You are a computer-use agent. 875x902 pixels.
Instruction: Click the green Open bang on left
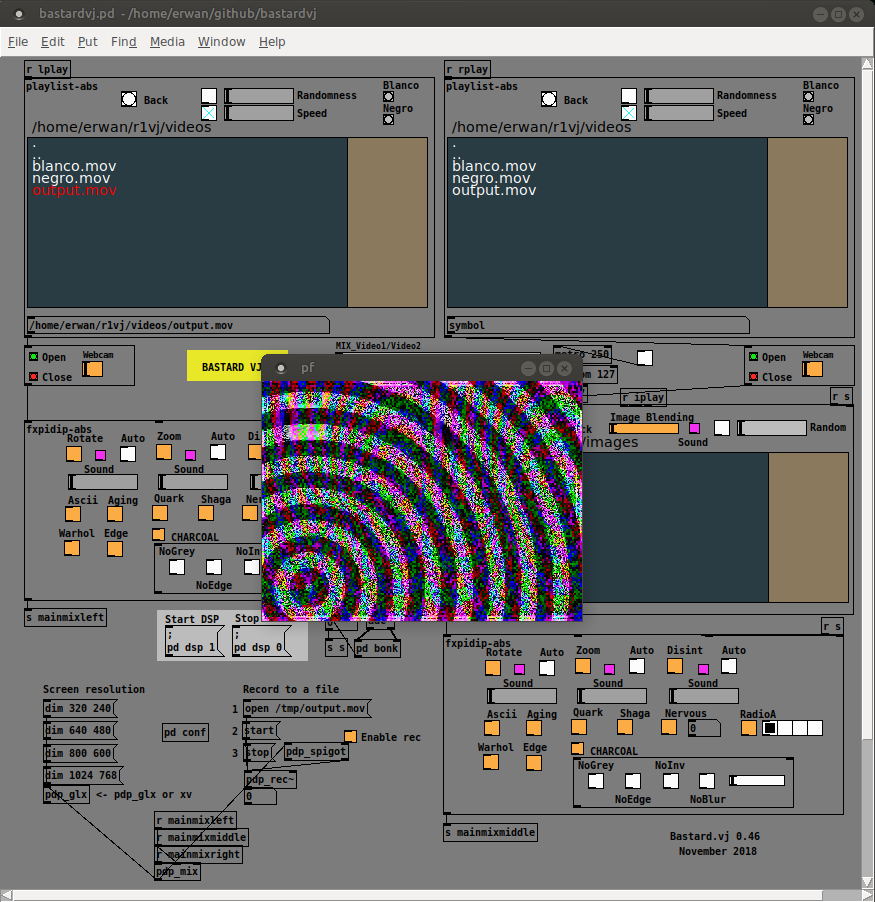click(x=33, y=357)
